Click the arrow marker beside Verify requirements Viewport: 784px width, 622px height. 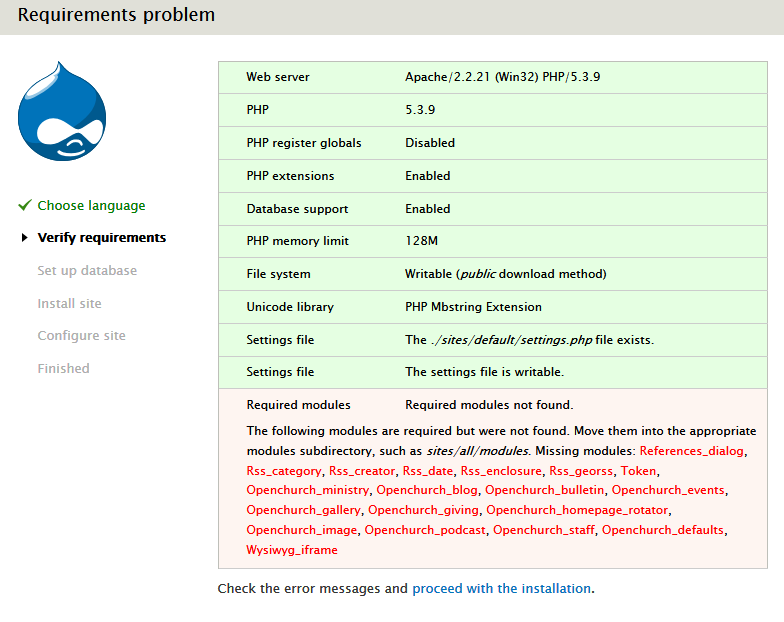24,238
